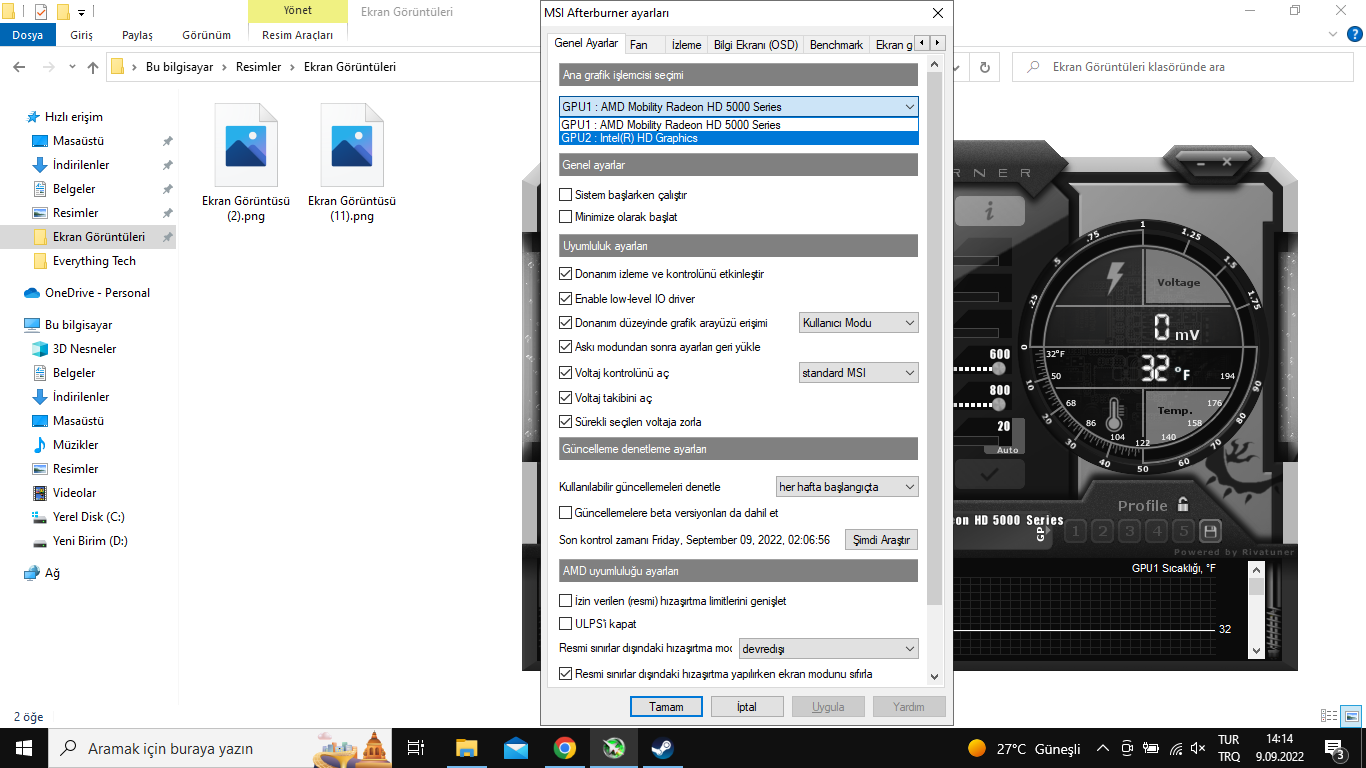Launch Google Chrome from the taskbar
This screenshot has height=768, width=1366.
coord(565,748)
